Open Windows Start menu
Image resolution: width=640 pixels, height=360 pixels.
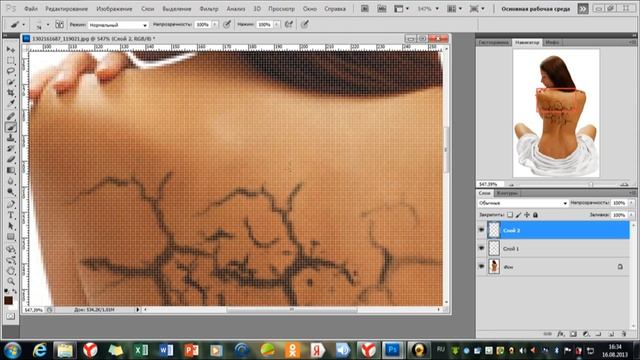click(x=13, y=350)
